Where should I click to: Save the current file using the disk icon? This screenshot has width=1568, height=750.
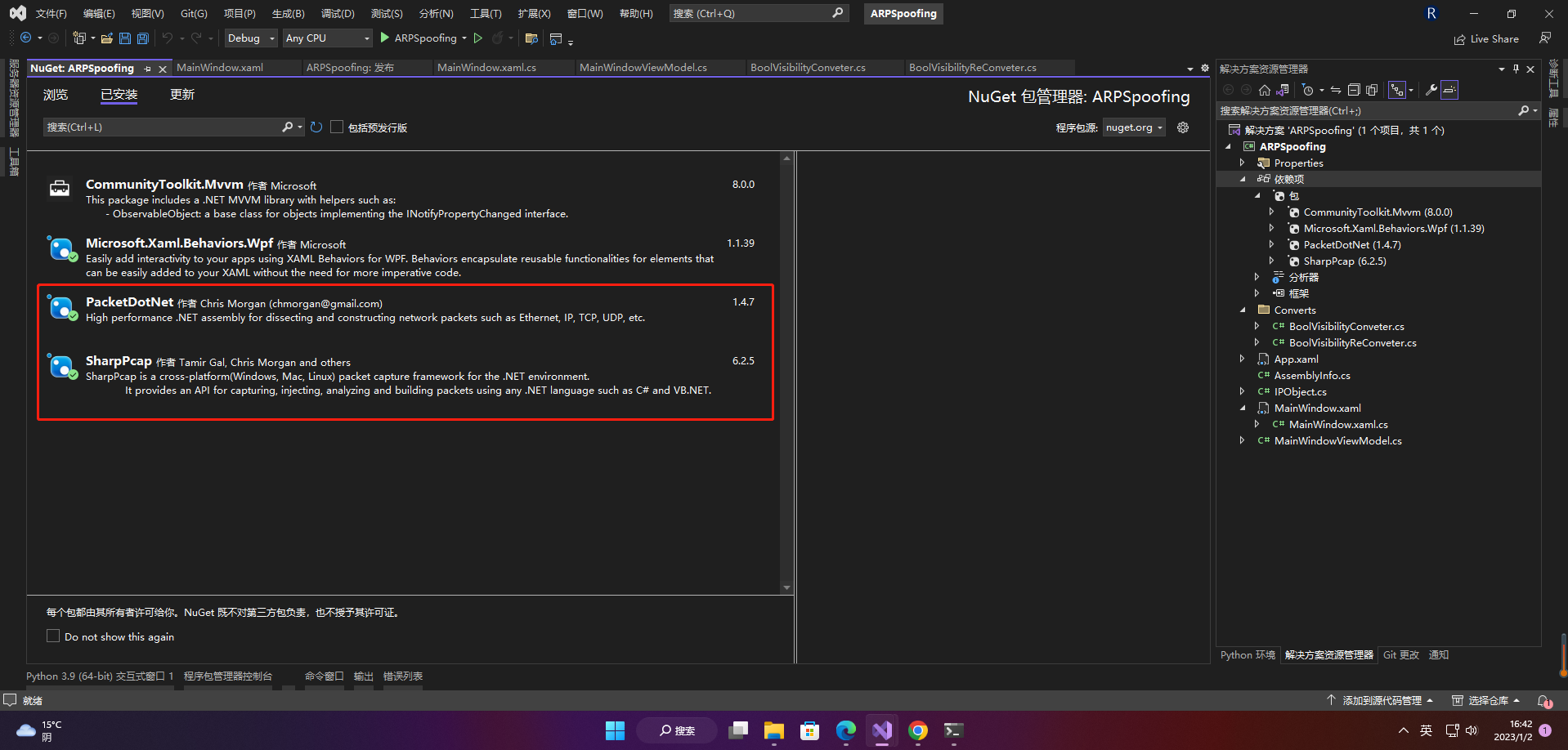(x=125, y=38)
